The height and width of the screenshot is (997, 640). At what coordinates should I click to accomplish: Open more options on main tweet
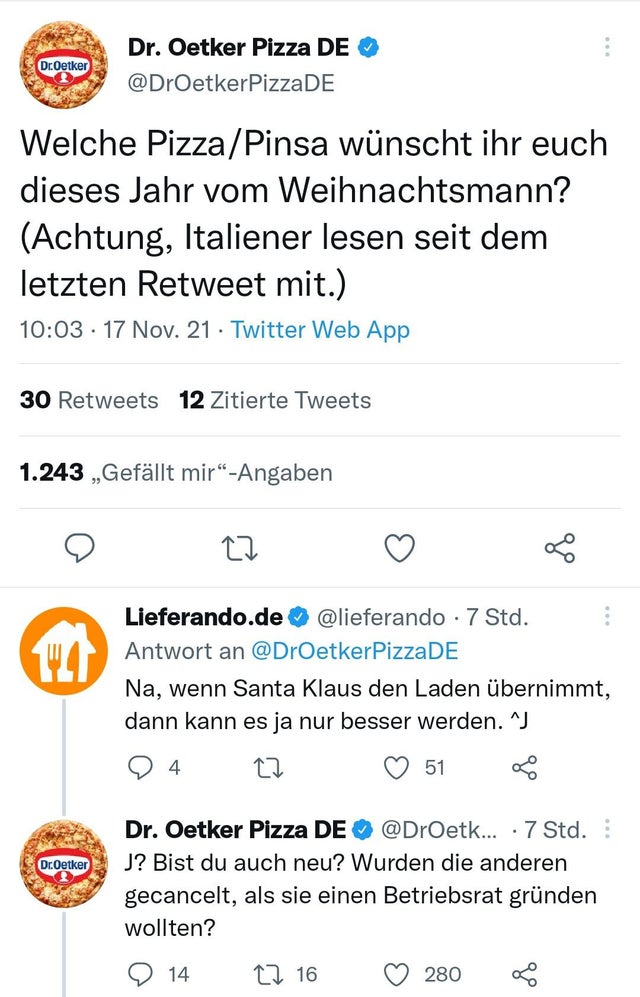tap(606, 47)
